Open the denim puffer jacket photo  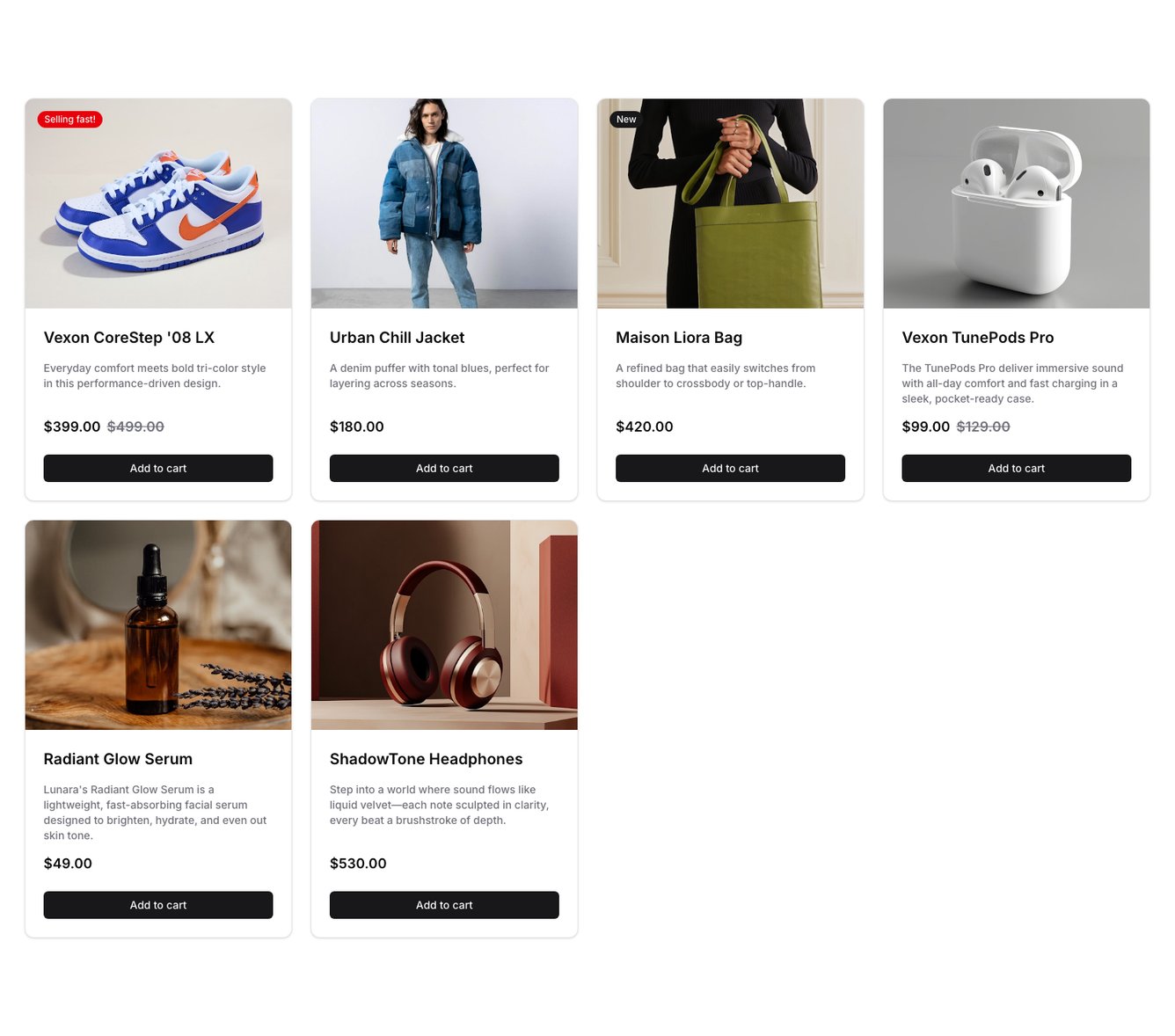coord(444,203)
